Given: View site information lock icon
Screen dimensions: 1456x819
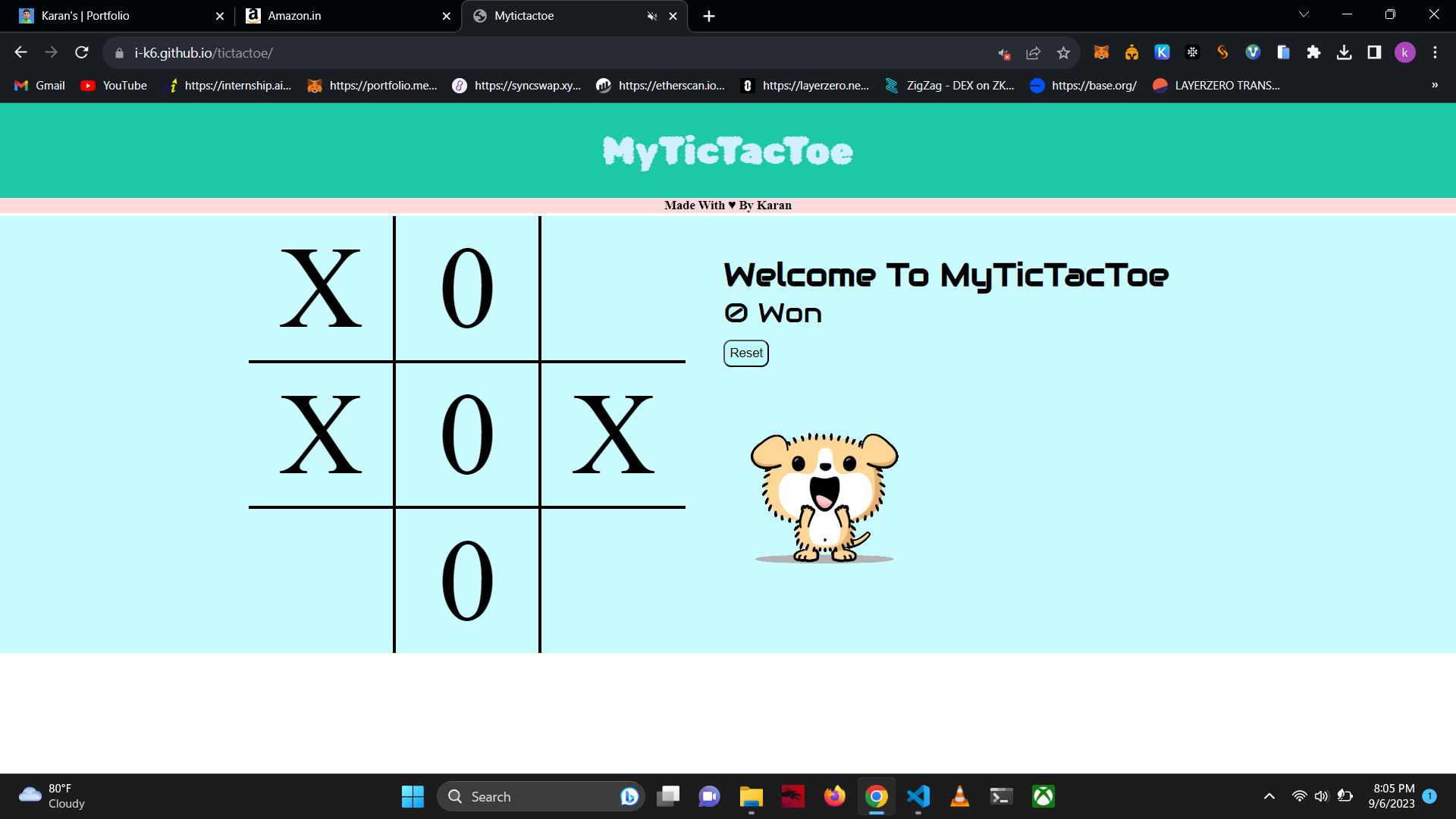Looking at the screenshot, I should point(118,53).
